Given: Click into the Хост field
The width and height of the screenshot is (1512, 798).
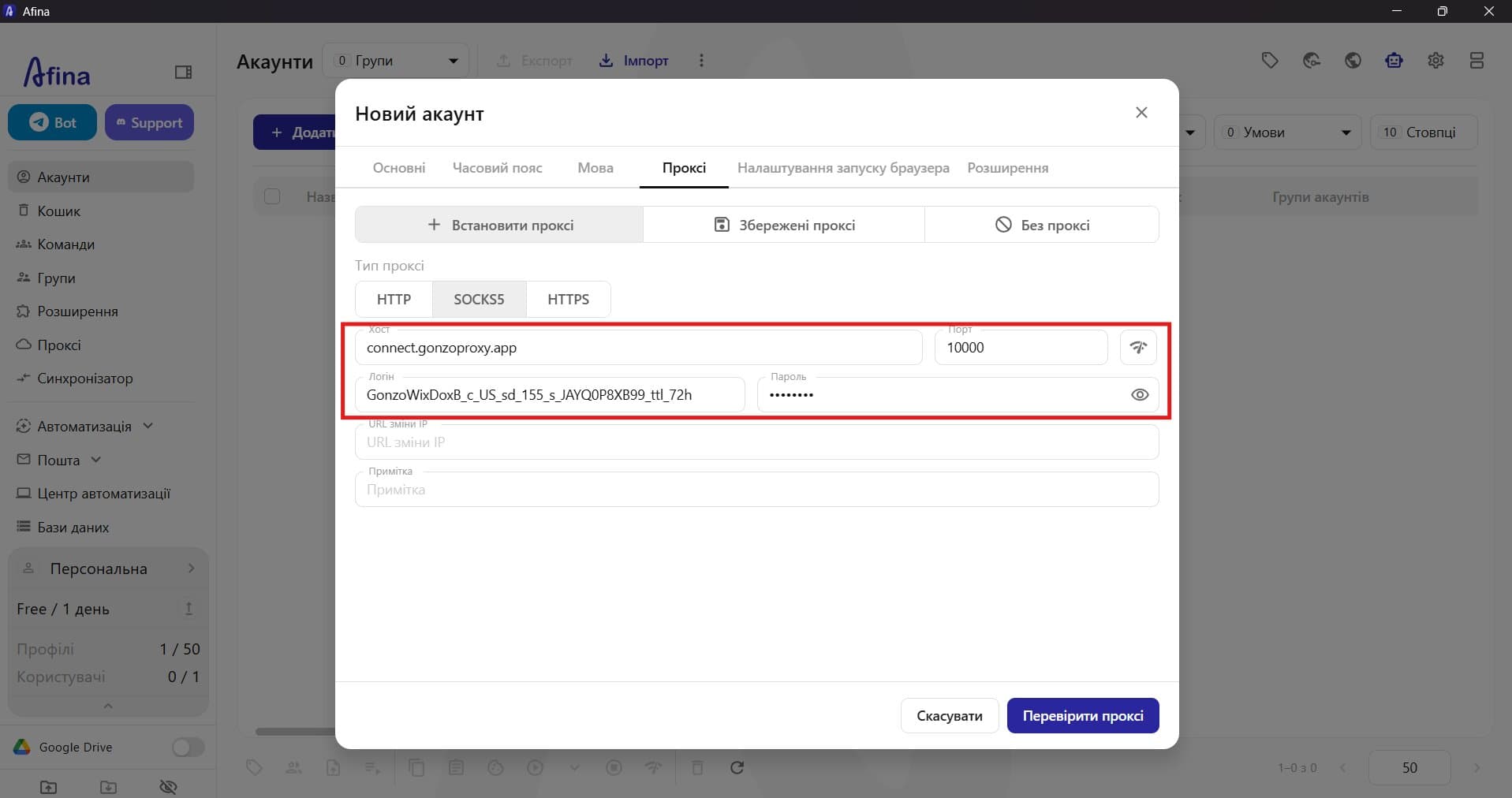Looking at the screenshot, I should tap(639, 348).
